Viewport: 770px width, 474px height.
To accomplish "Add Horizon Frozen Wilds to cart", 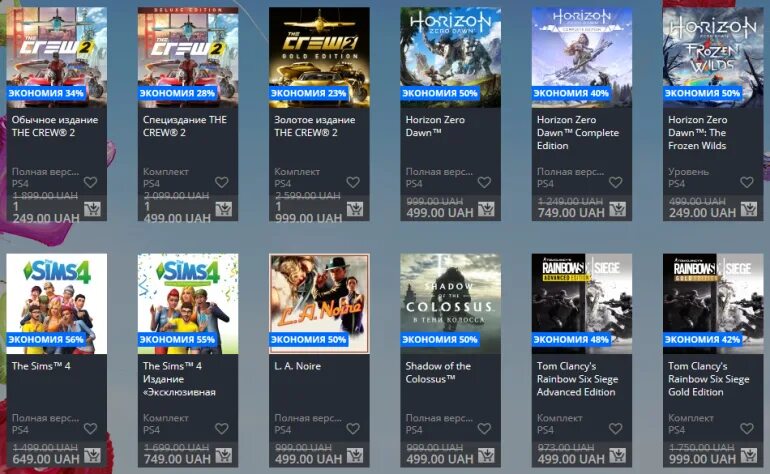I will click(749, 210).
